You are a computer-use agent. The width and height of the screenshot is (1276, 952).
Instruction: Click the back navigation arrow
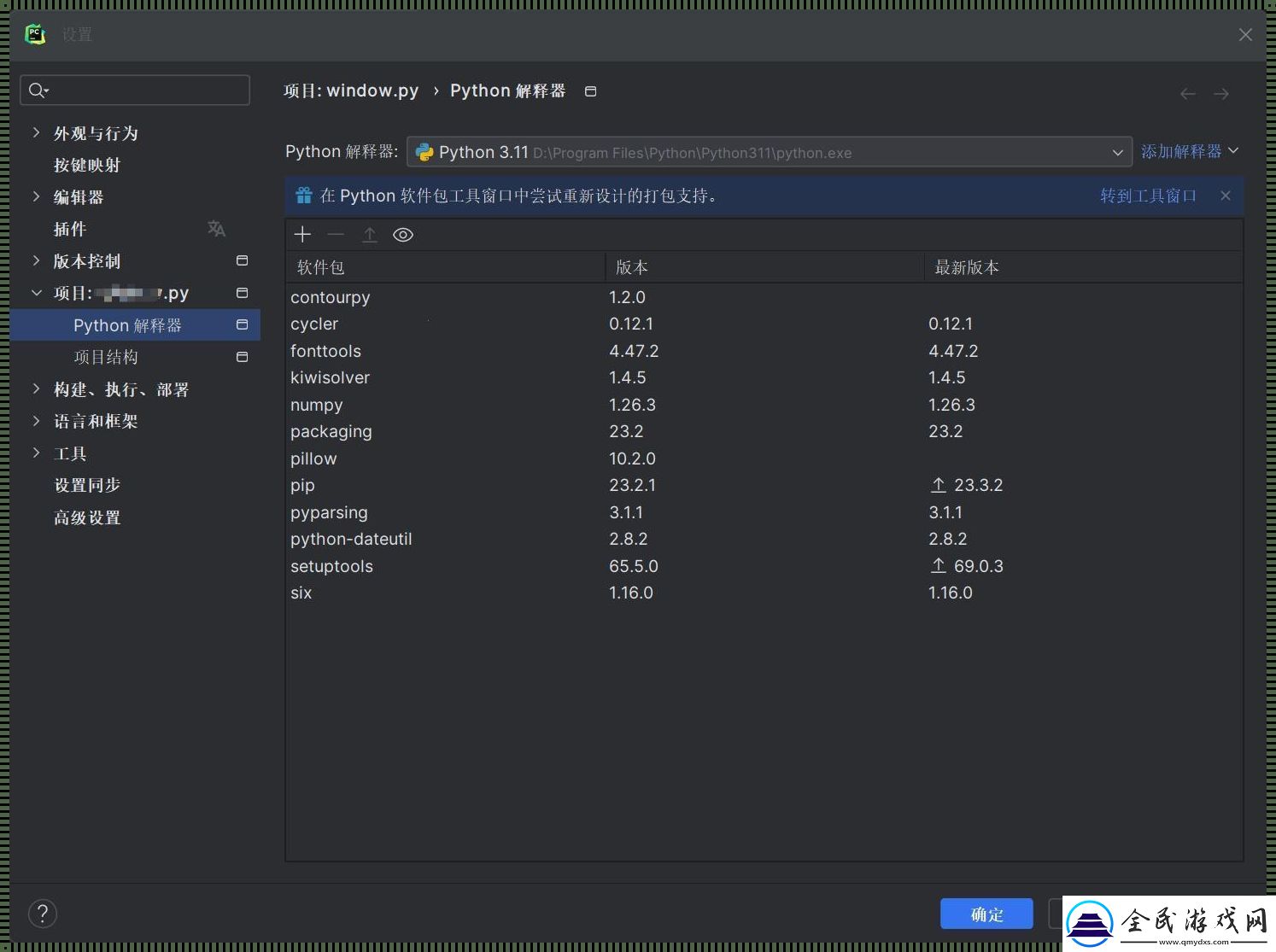click(x=1187, y=94)
